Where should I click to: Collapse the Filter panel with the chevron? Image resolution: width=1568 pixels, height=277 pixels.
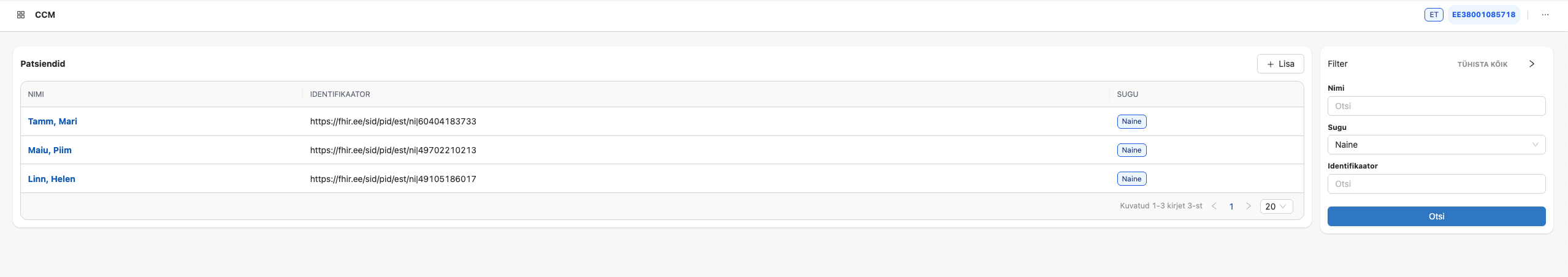point(1531,64)
